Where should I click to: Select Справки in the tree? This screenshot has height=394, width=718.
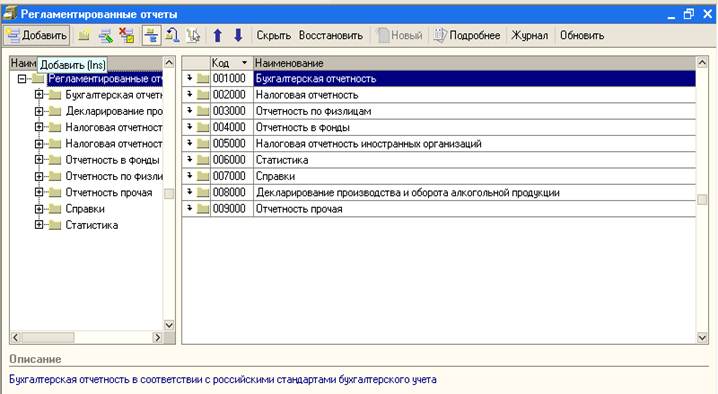[x=85, y=209]
